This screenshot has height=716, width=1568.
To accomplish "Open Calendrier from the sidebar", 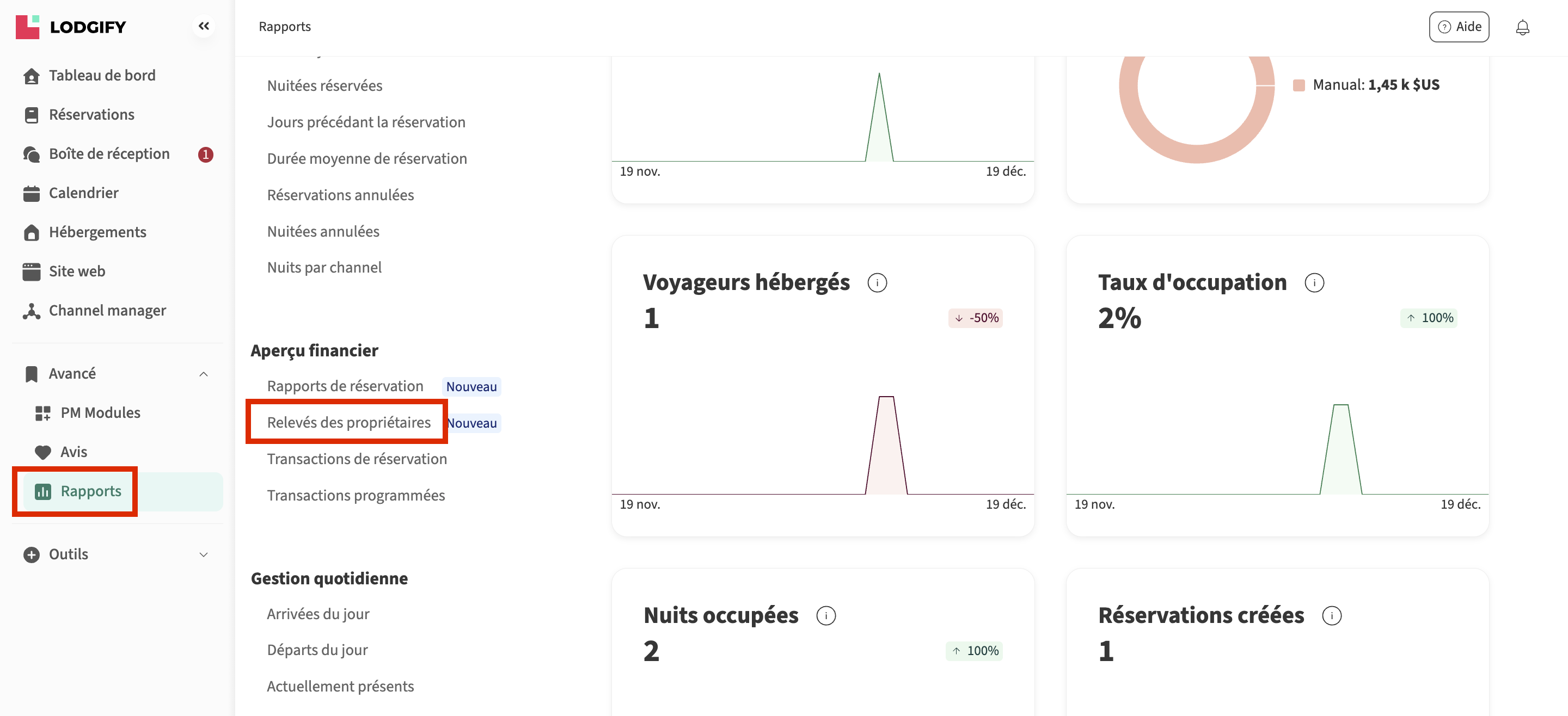I will point(83,193).
